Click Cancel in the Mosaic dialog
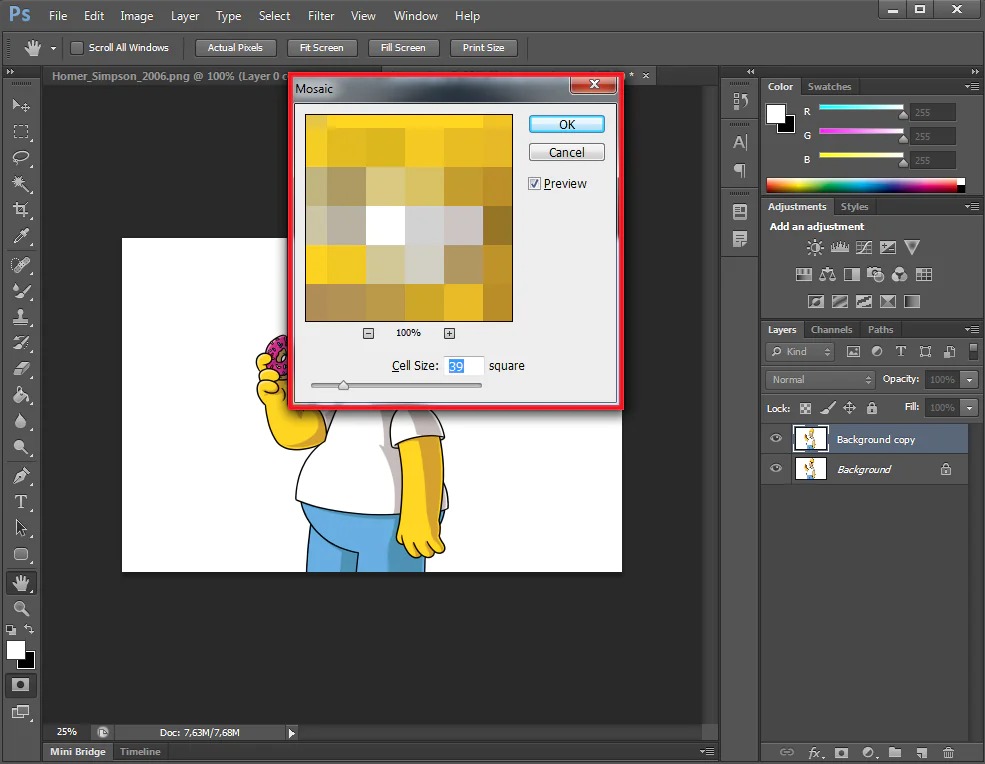 tap(567, 153)
